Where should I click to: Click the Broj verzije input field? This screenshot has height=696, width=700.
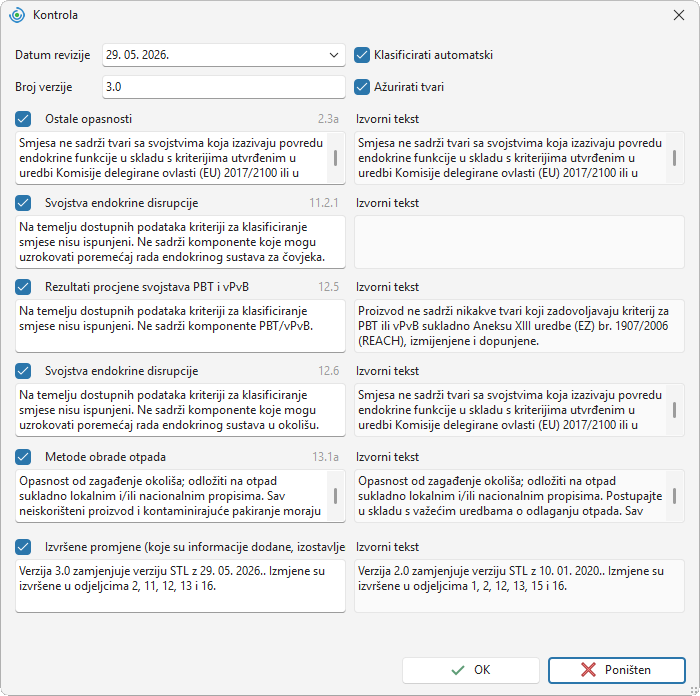click(224, 87)
